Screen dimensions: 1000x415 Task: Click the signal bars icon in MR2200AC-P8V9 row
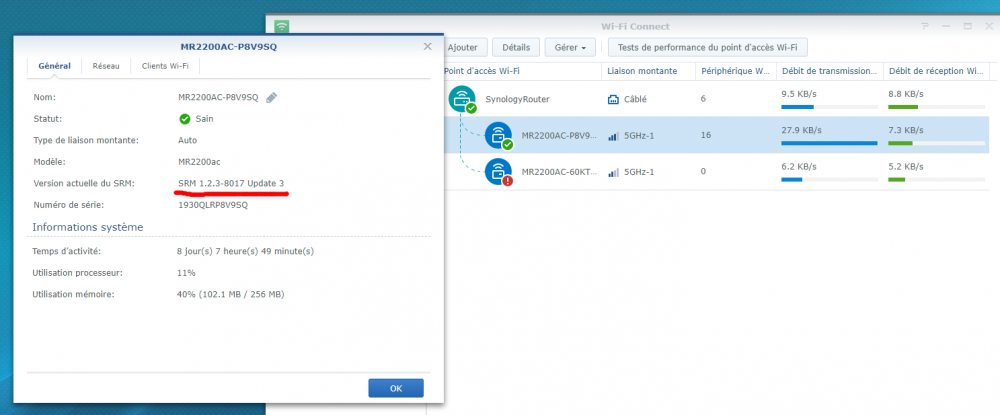click(x=613, y=136)
